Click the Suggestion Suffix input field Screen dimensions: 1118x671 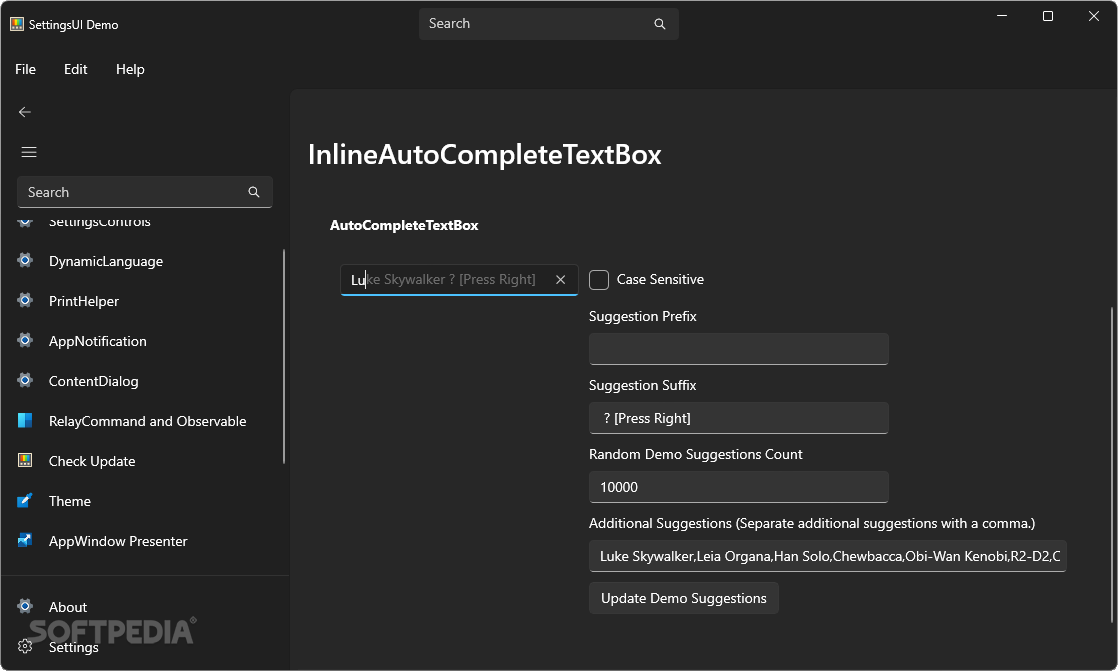click(739, 418)
